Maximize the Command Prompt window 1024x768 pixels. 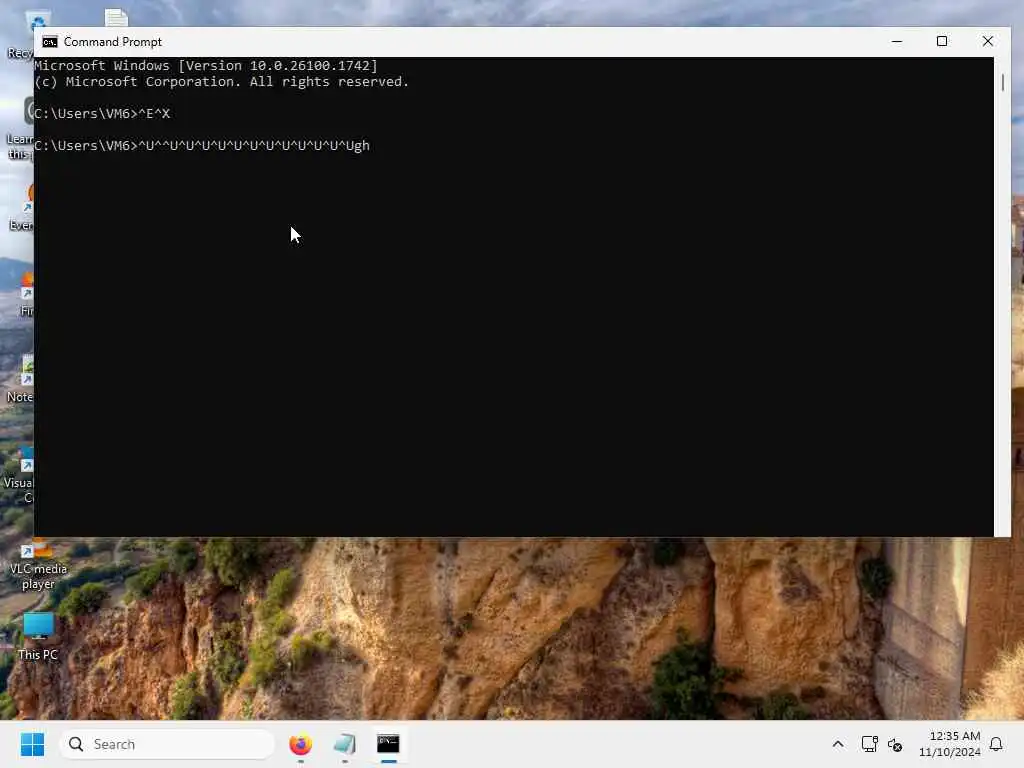(942, 41)
